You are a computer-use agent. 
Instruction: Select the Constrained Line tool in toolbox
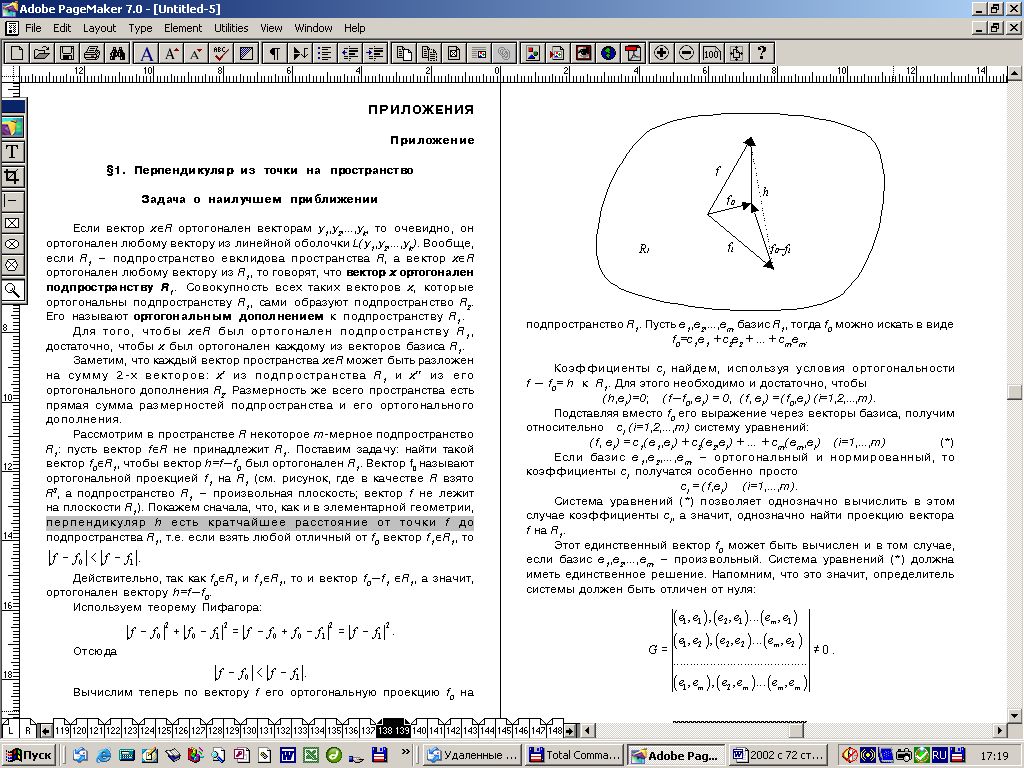[x=12, y=200]
